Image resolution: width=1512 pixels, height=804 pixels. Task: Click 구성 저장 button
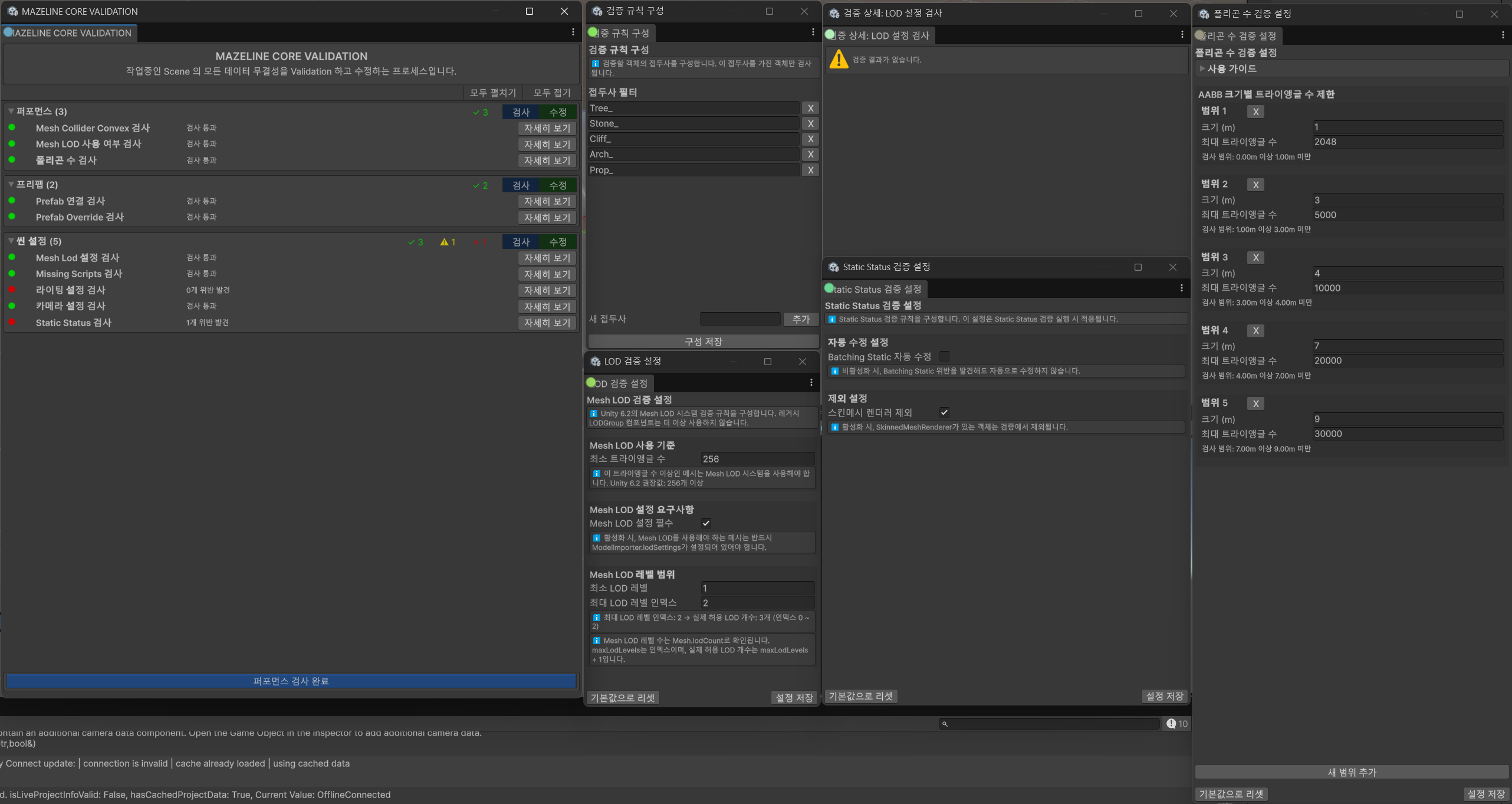703,342
